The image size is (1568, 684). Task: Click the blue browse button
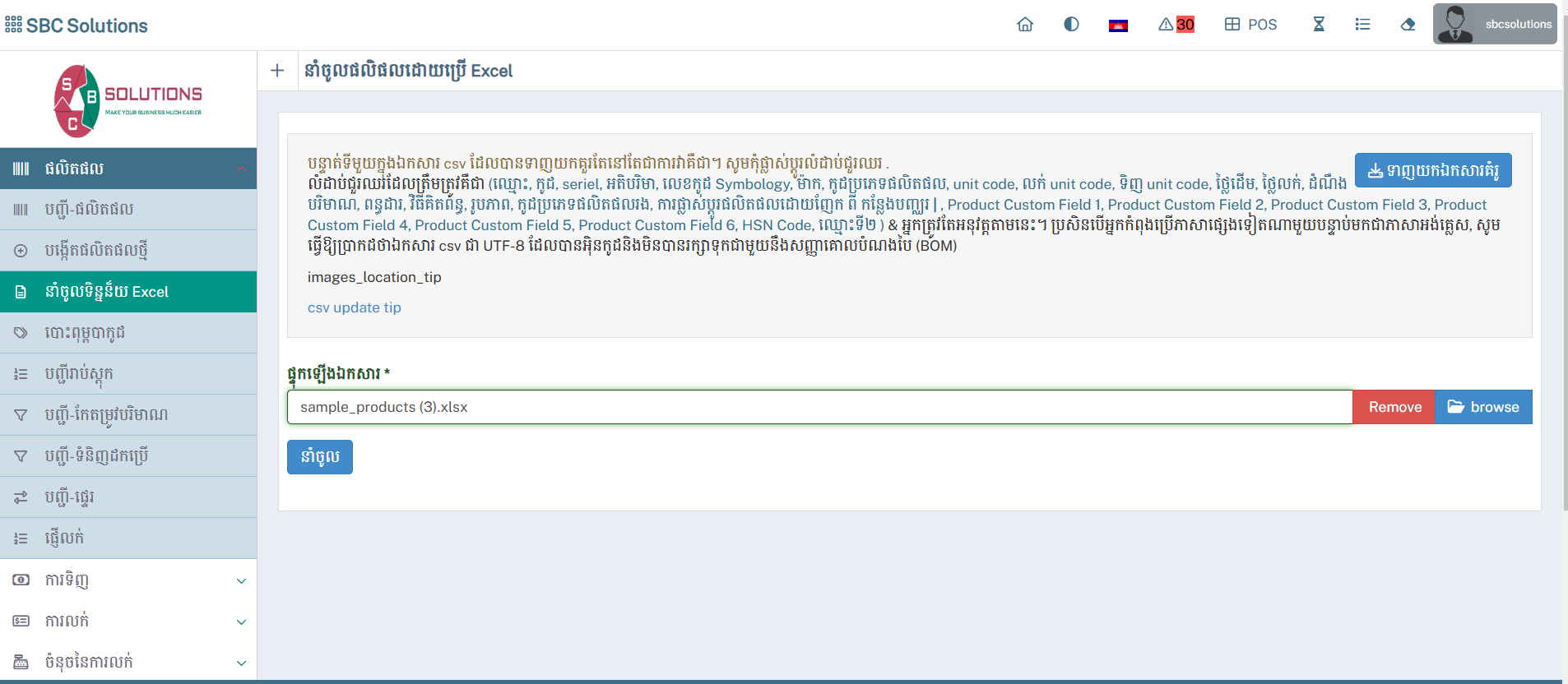click(x=1483, y=407)
